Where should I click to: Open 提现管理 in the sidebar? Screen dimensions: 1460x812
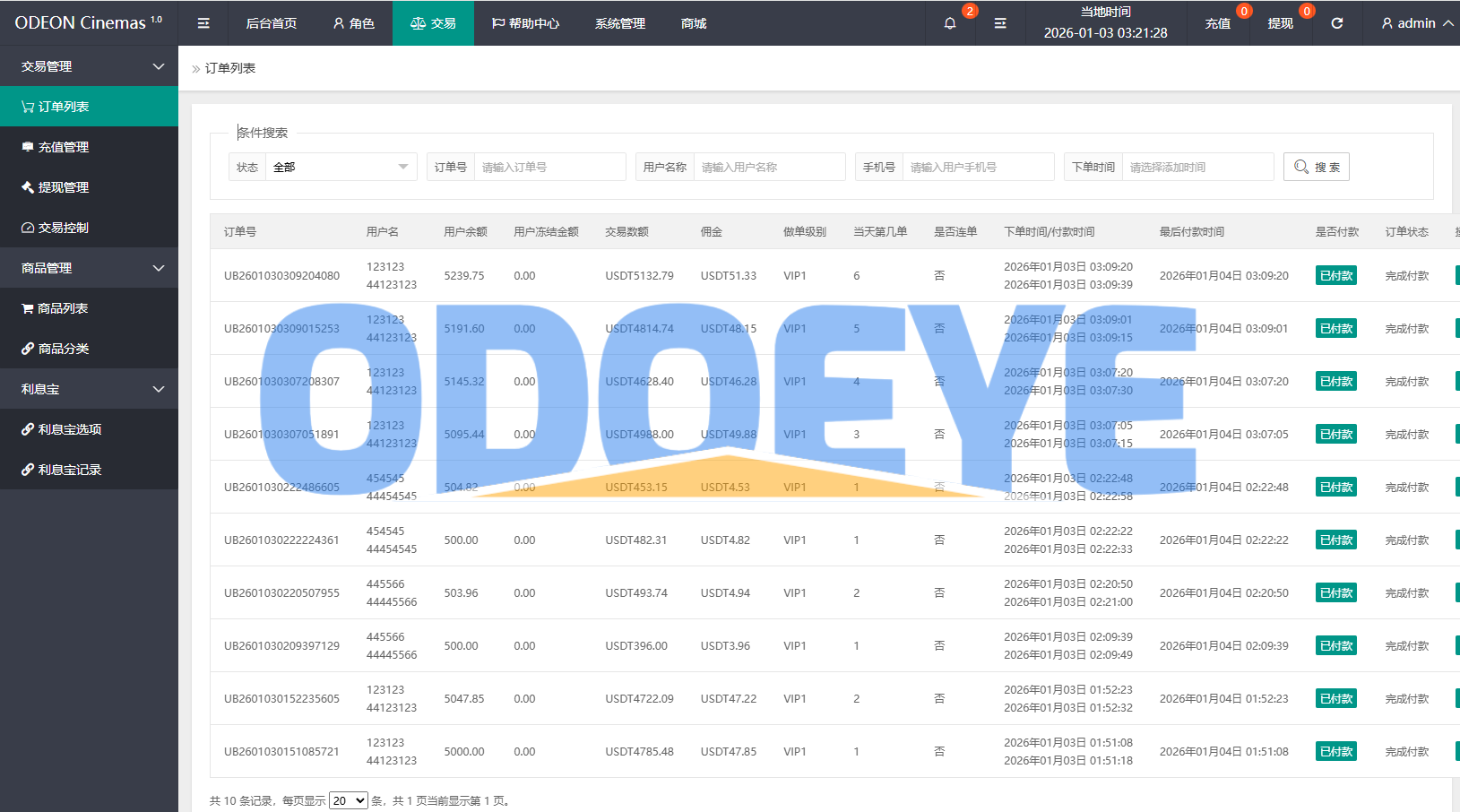(x=63, y=187)
